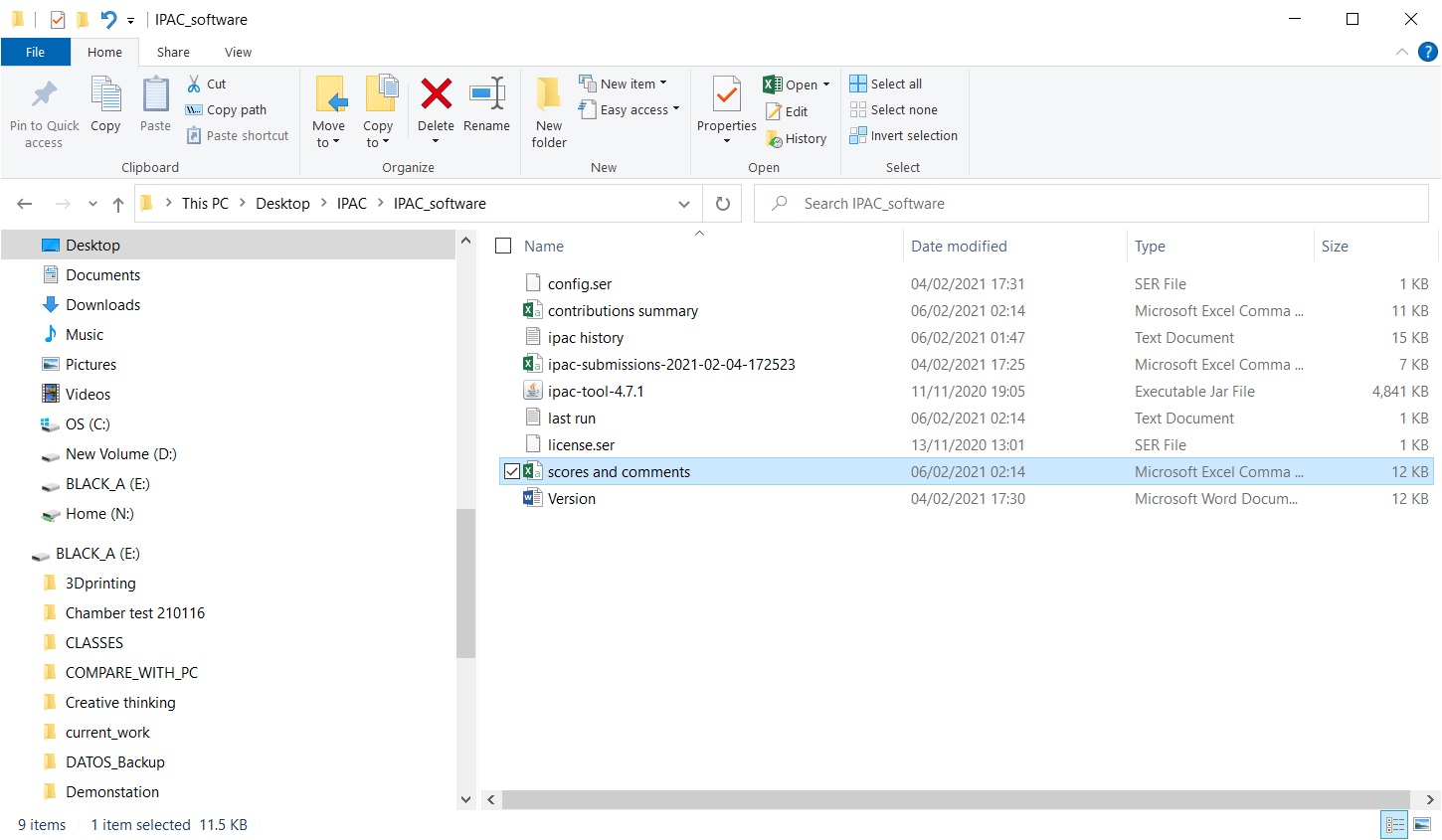Image resolution: width=1442 pixels, height=840 pixels.
Task: Toggle the select-all checkbox in header
Action: (503, 246)
